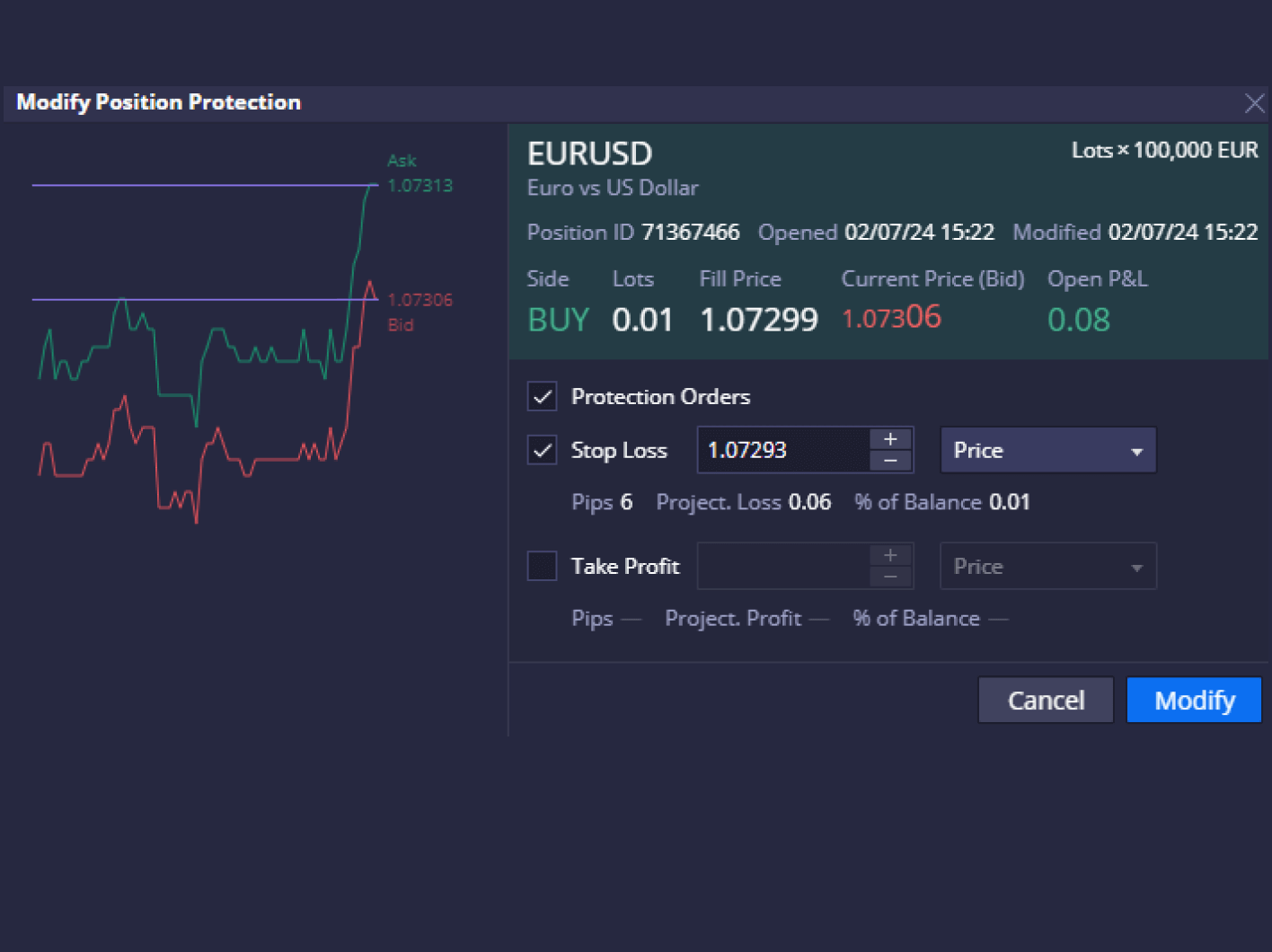Click the Ask price label 1.07313 on chart
Image resolution: width=1272 pixels, height=952 pixels.
tap(420, 186)
